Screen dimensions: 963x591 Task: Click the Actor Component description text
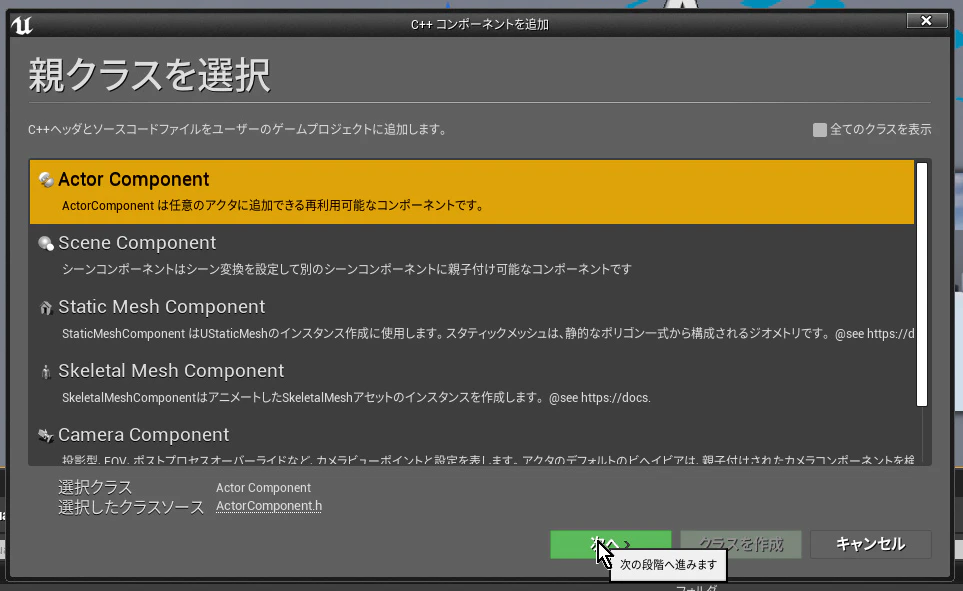[274, 206]
